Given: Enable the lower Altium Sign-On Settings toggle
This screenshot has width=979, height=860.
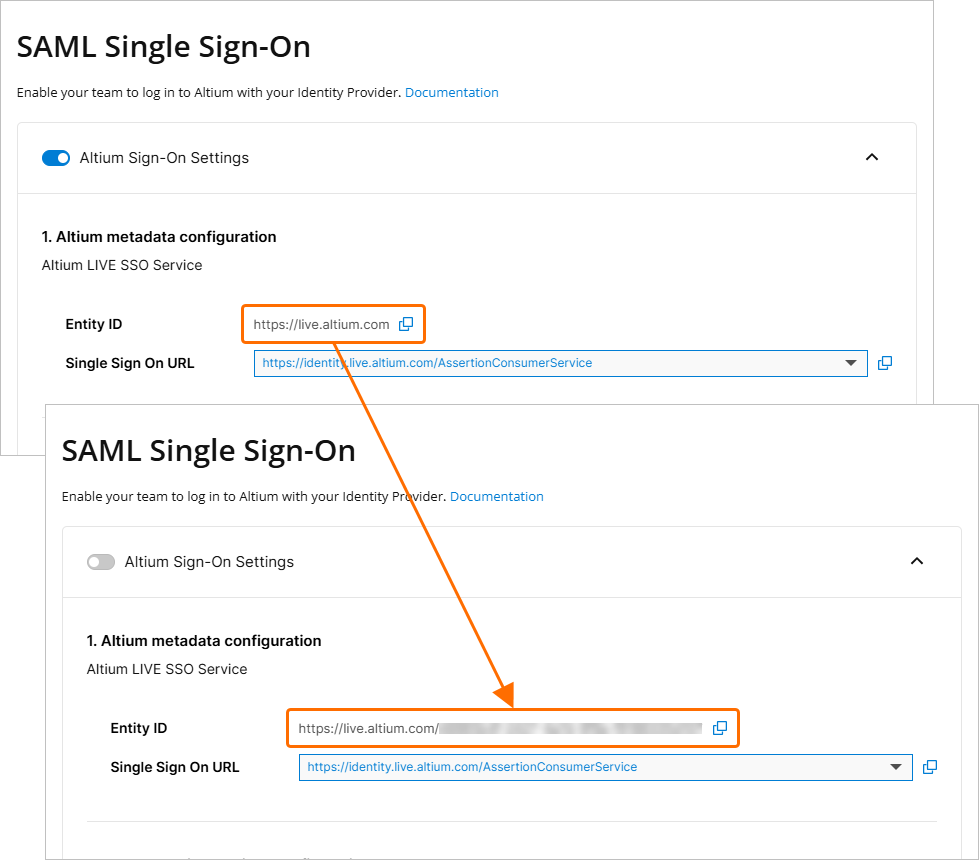Looking at the screenshot, I should pyautogui.click(x=101, y=561).
